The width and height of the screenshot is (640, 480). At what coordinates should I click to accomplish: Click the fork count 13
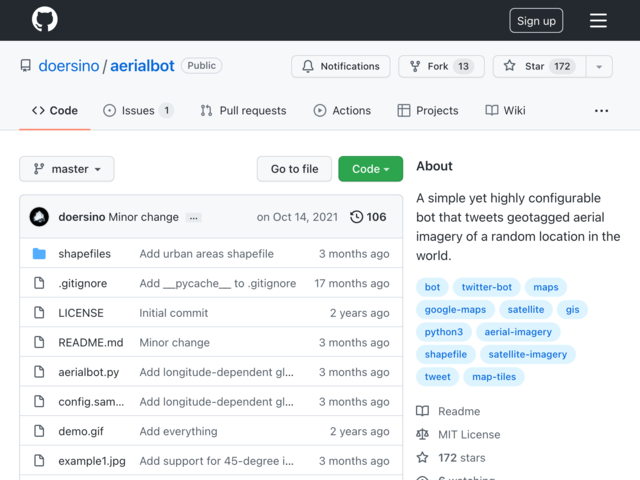pyautogui.click(x=463, y=66)
